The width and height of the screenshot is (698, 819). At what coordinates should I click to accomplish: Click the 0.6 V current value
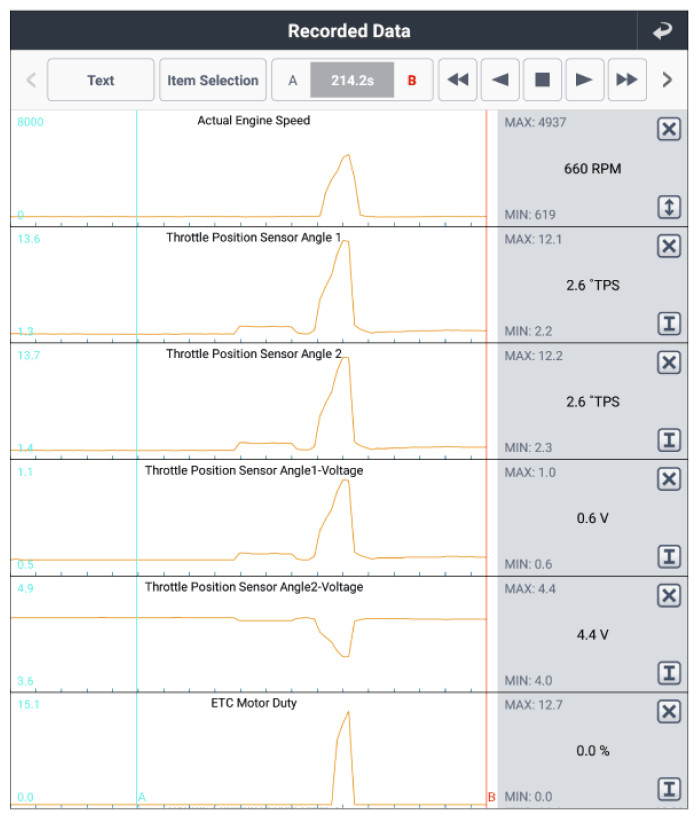point(592,518)
